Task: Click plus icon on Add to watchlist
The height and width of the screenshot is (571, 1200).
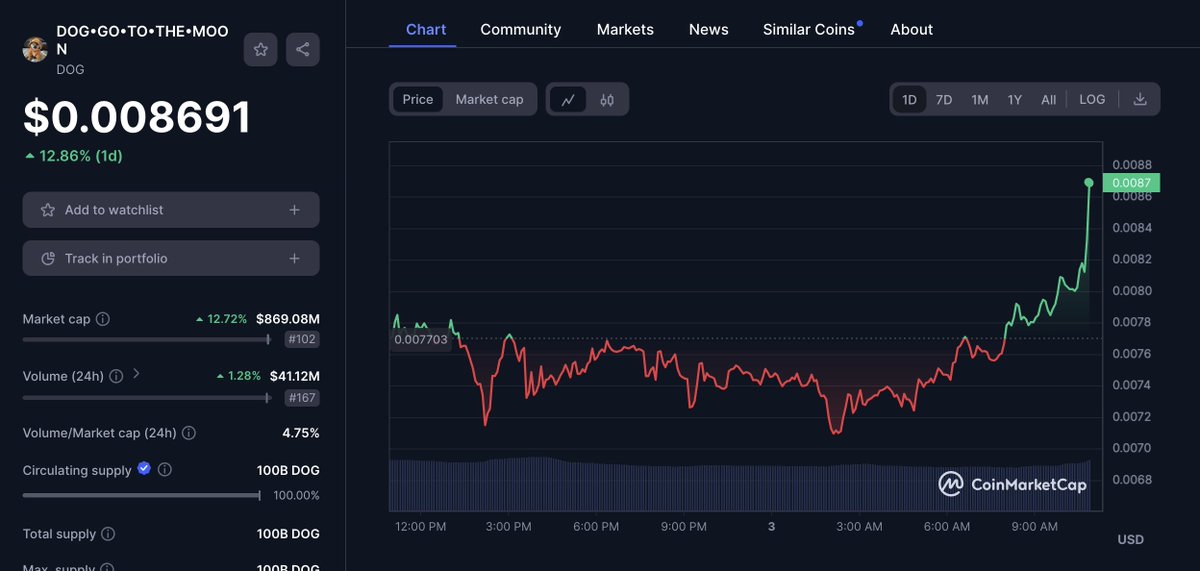Action: pyautogui.click(x=294, y=210)
